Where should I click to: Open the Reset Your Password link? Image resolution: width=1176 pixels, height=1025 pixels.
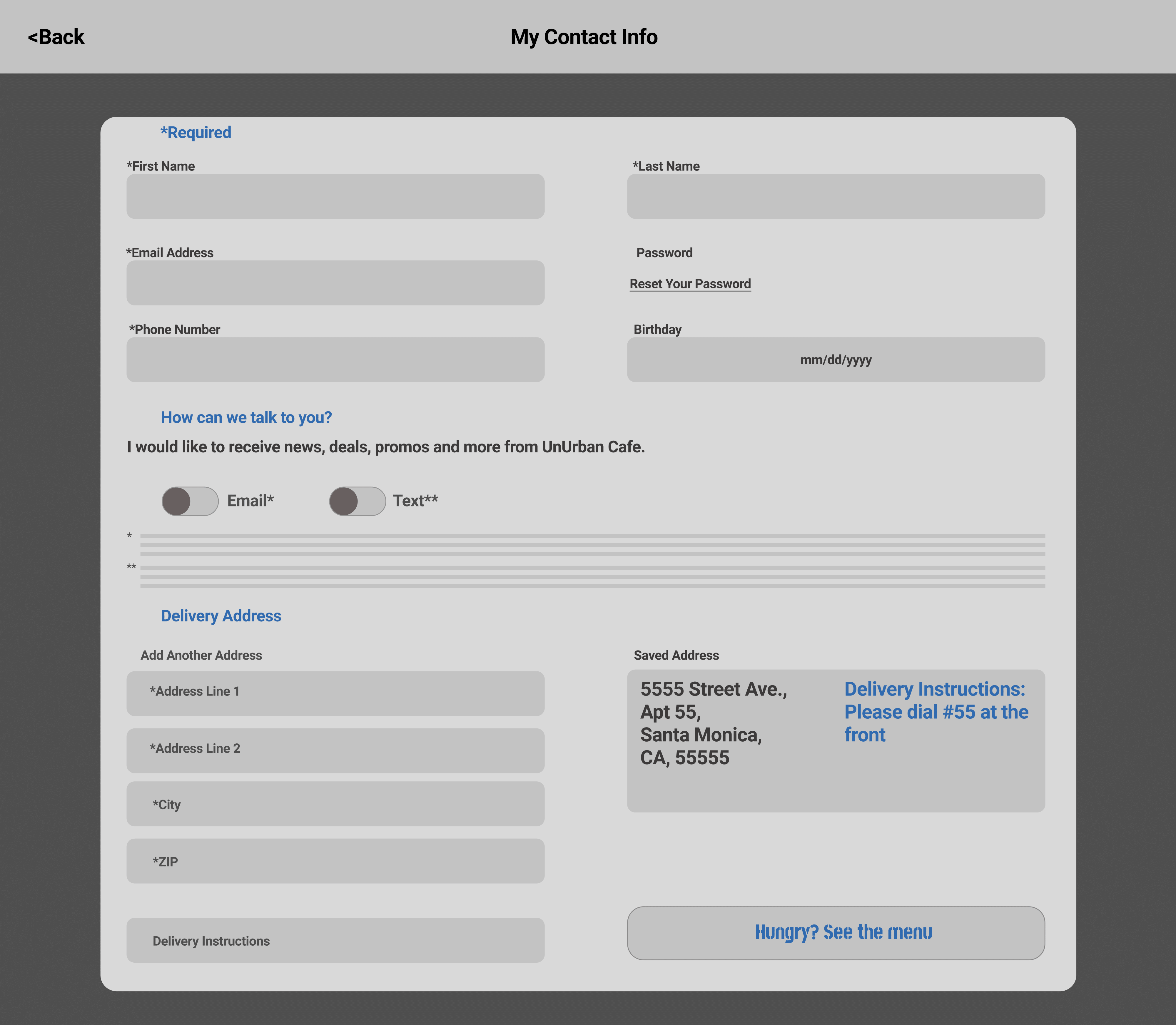point(690,284)
